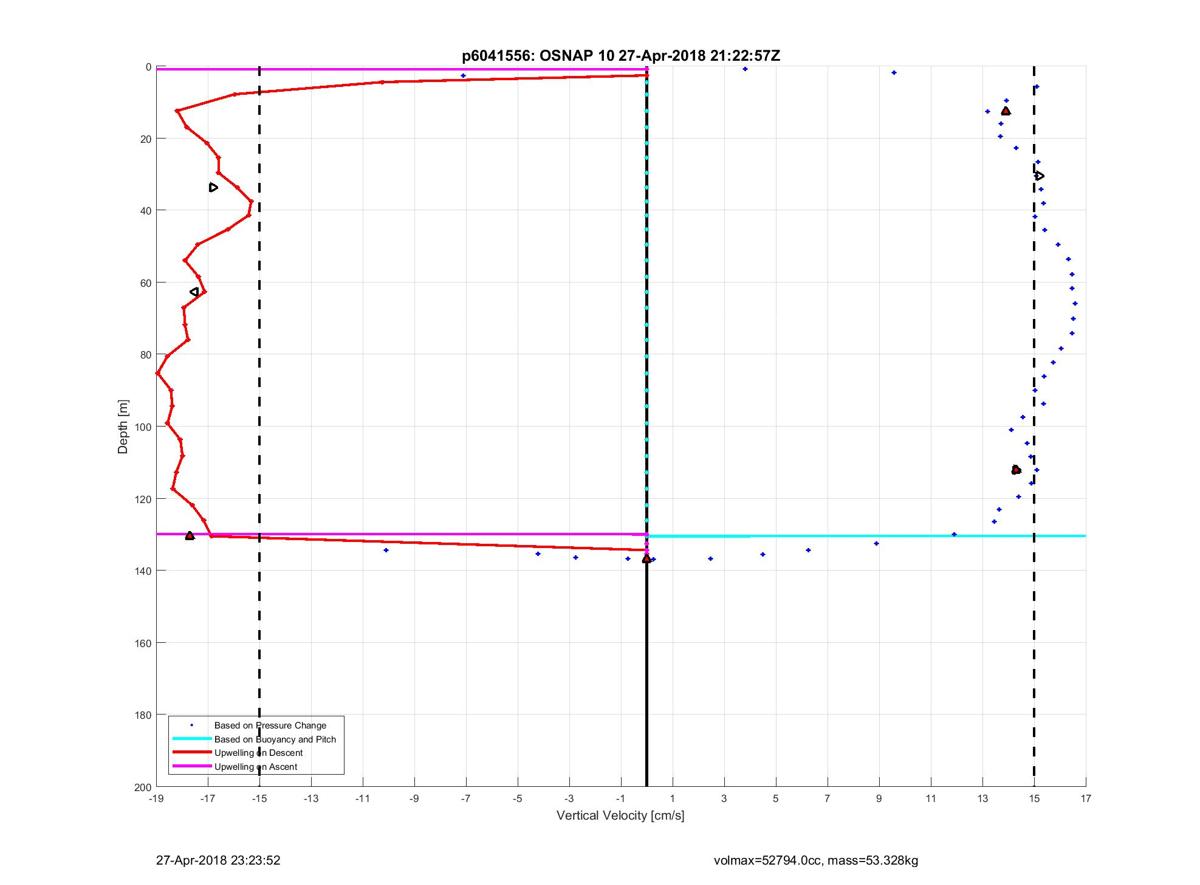Image resolution: width=1200 pixels, height=885 pixels.
Task: Click the 'Vertical Velocity [cm/s]' axis label
Action: click(620, 816)
